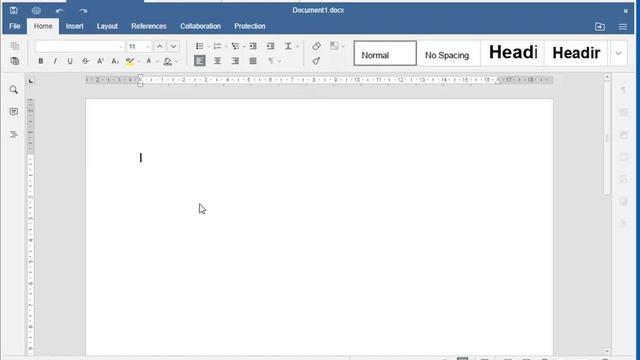Click the Save icon in title bar
This screenshot has height=360, width=640.
point(13,11)
